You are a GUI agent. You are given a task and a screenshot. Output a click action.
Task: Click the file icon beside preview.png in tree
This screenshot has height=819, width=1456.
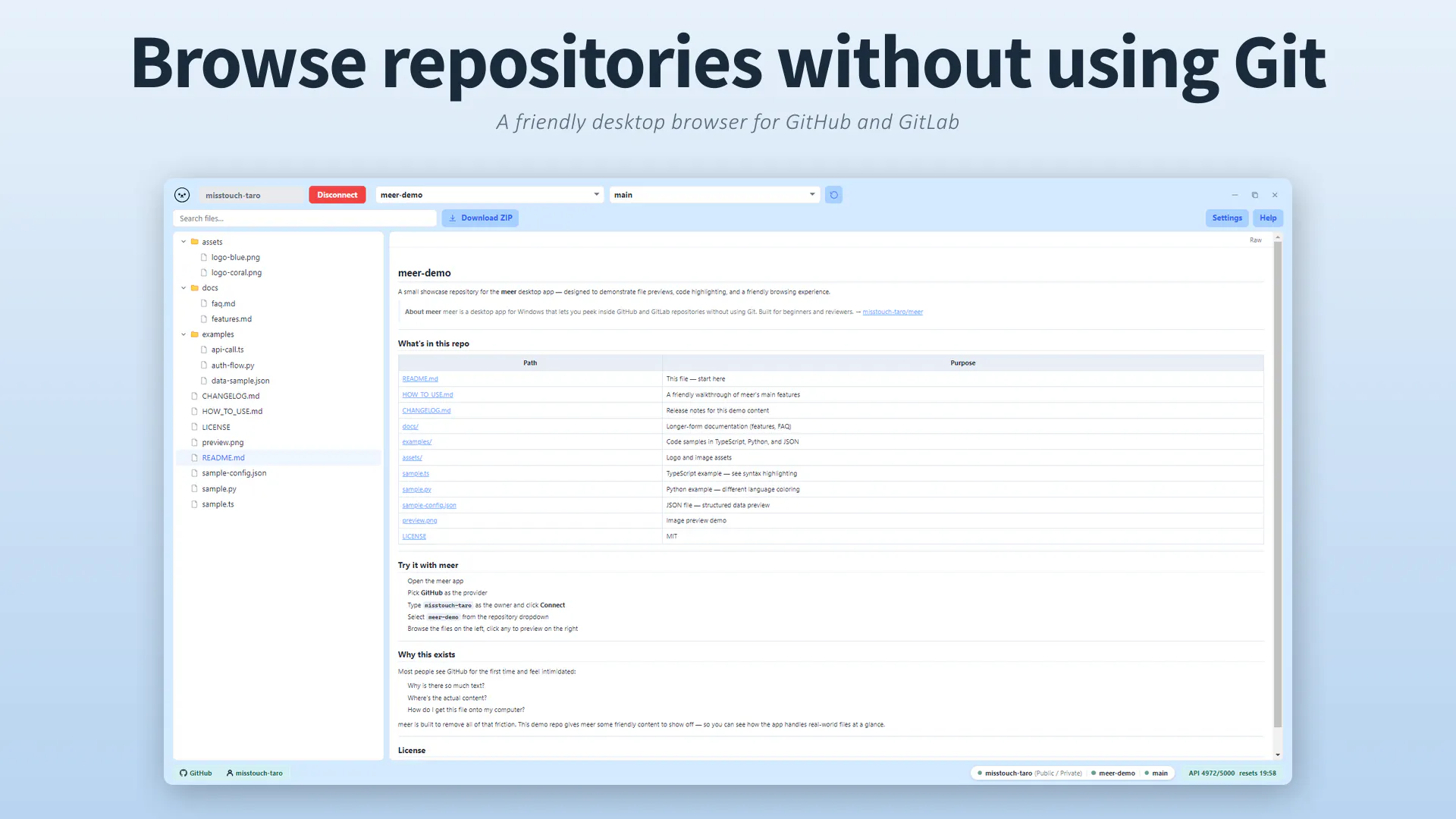pos(195,443)
